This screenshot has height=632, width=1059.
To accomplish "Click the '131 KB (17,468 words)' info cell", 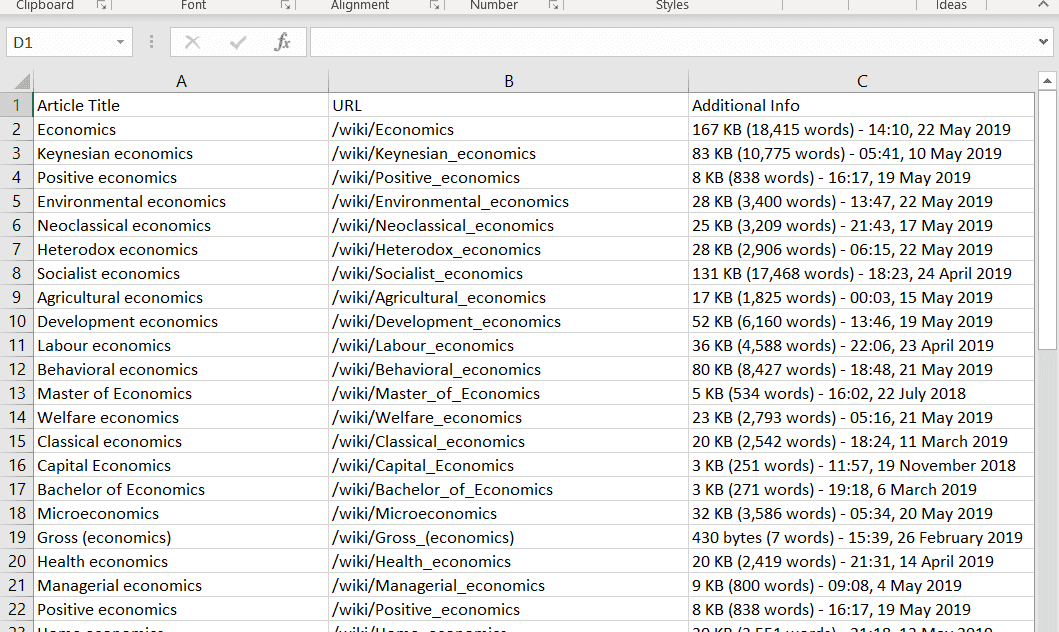I will click(x=862, y=273).
